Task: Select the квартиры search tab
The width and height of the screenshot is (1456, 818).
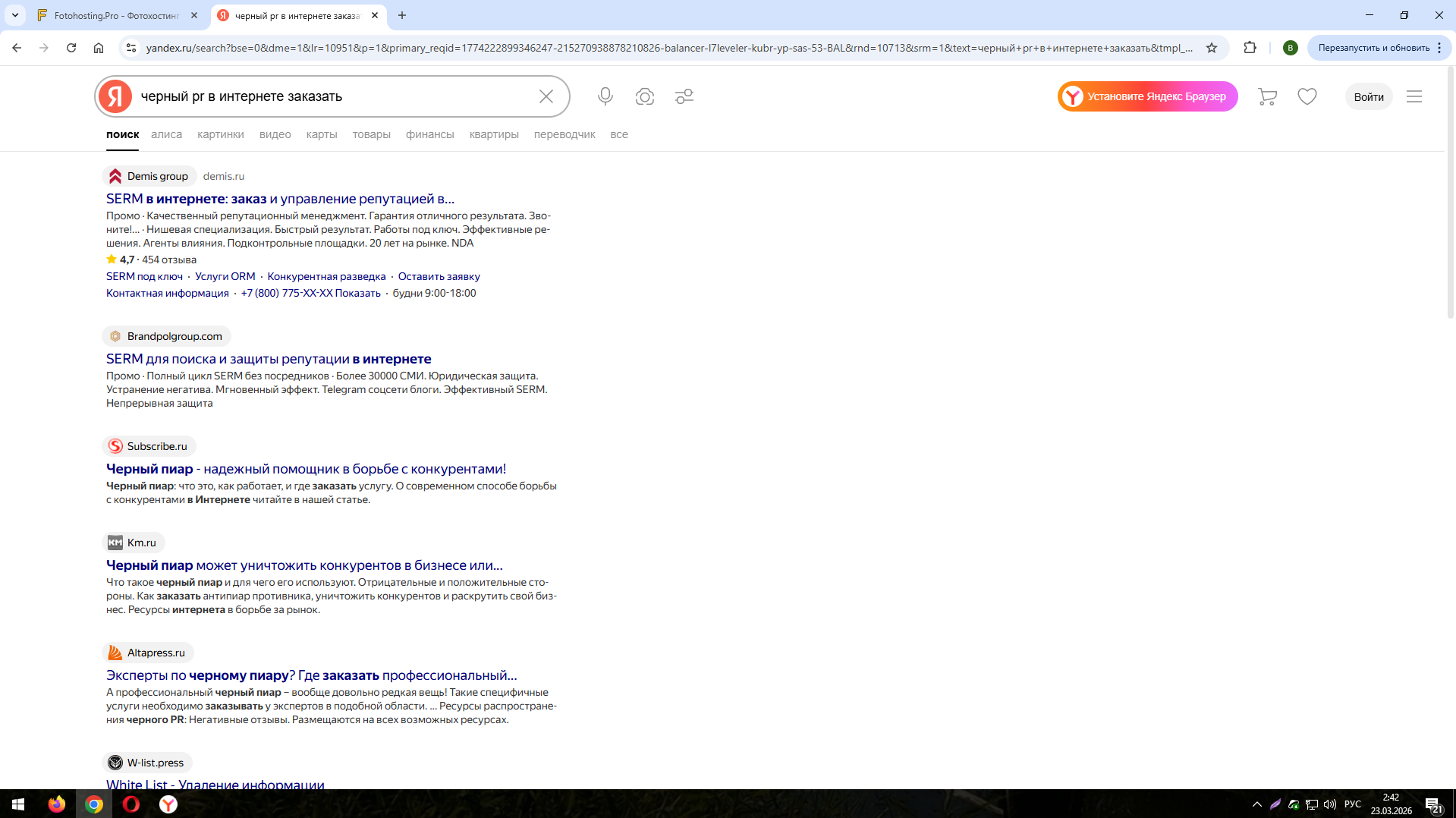Action: tap(494, 134)
